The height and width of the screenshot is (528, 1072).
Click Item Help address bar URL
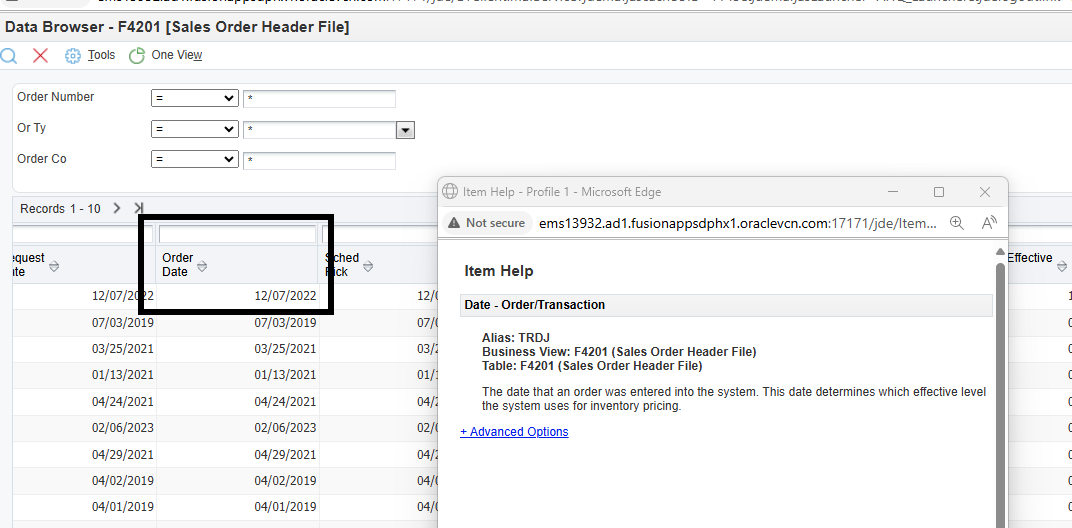(736, 223)
